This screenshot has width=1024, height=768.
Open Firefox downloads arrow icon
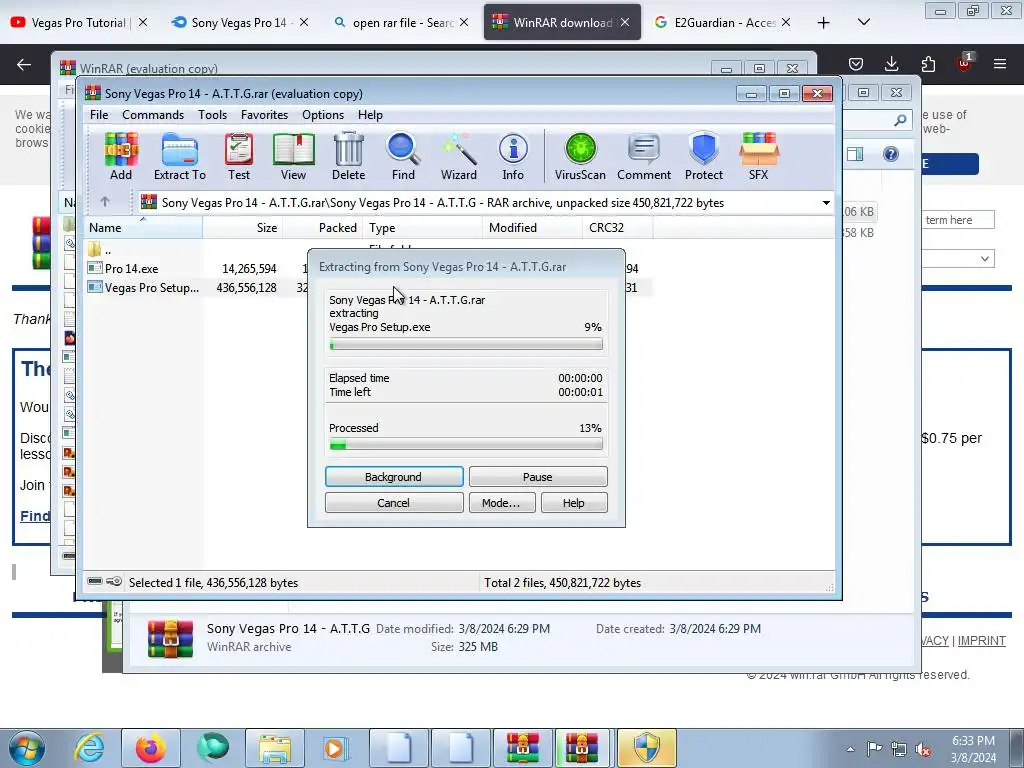coord(891,63)
